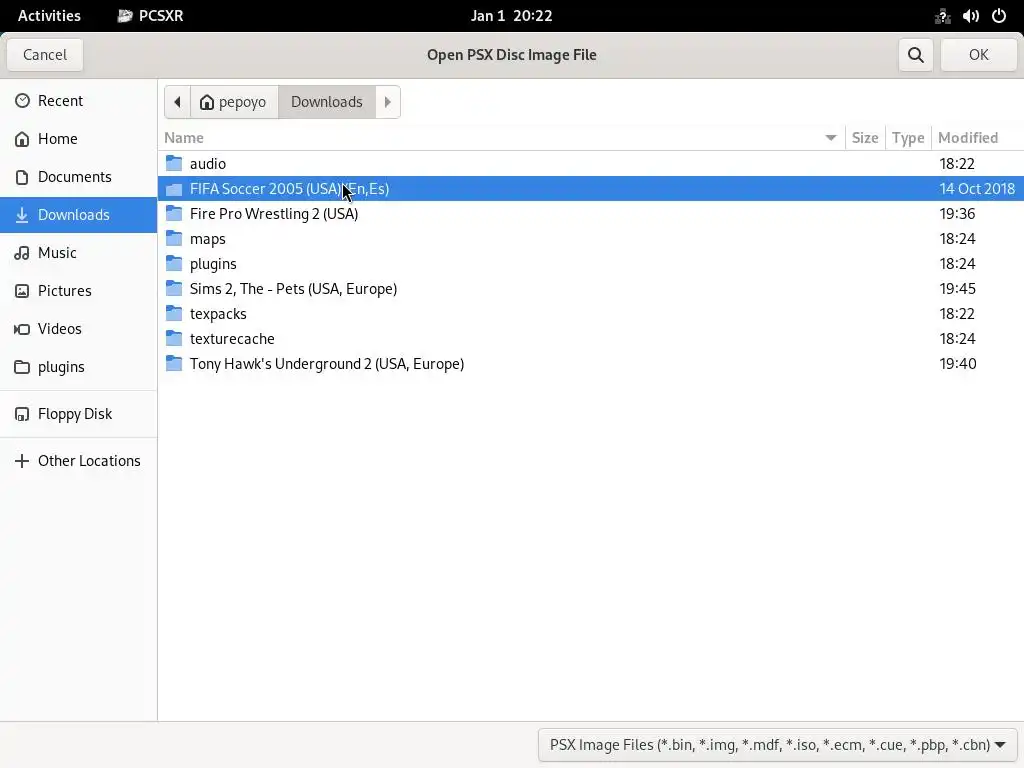Open Documents in the sidebar
The image size is (1024, 768).
coord(78,176)
